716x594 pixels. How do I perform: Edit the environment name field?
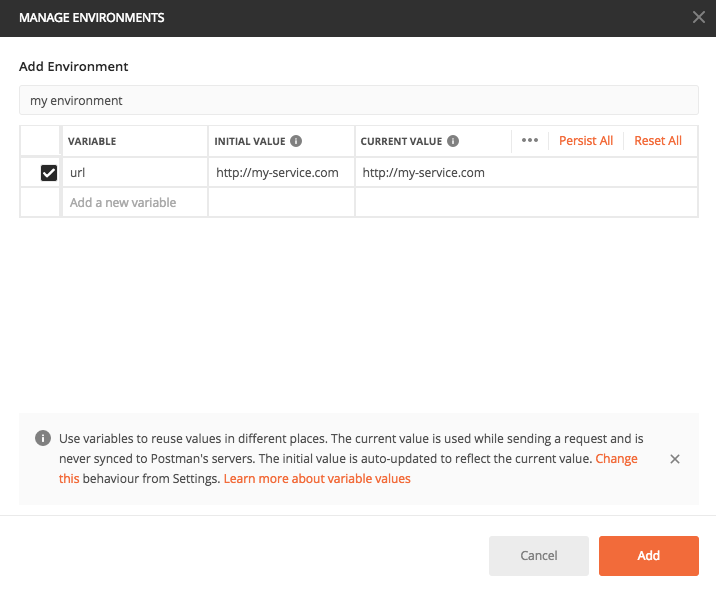click(358, 100)
